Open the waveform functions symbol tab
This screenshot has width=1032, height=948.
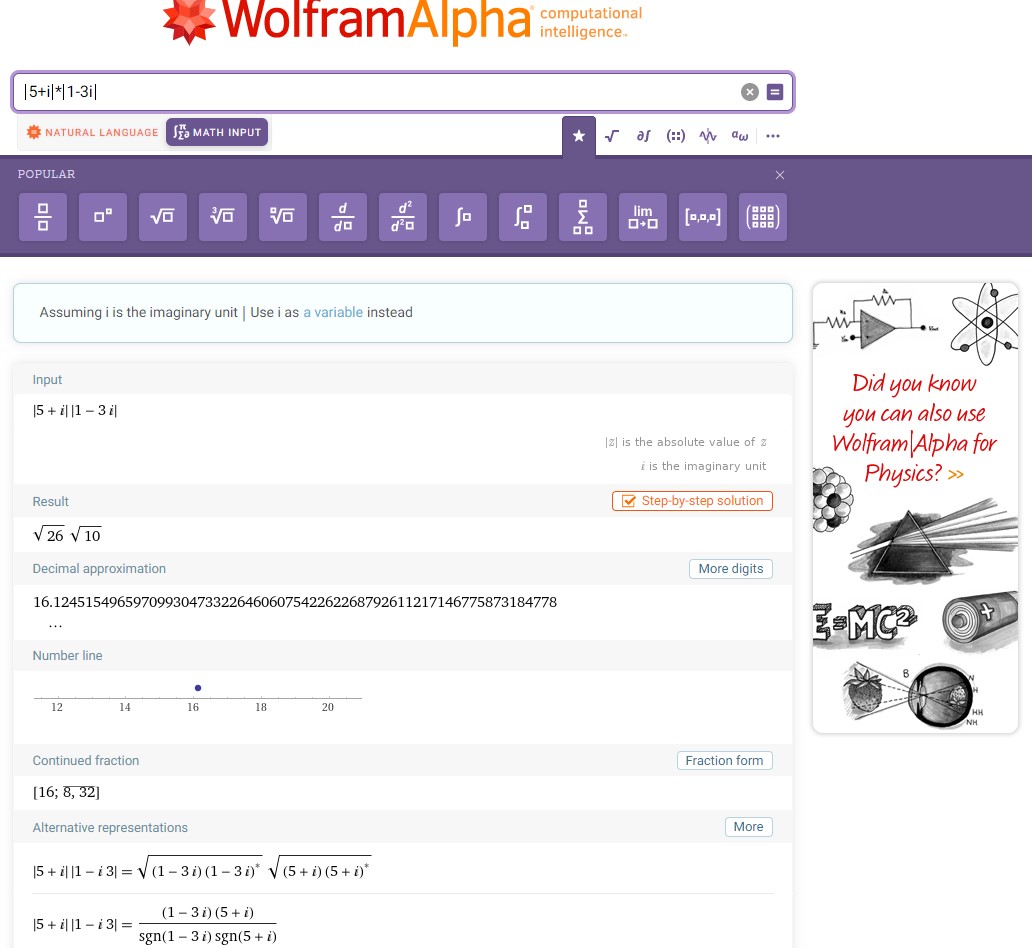click(708, 136)
